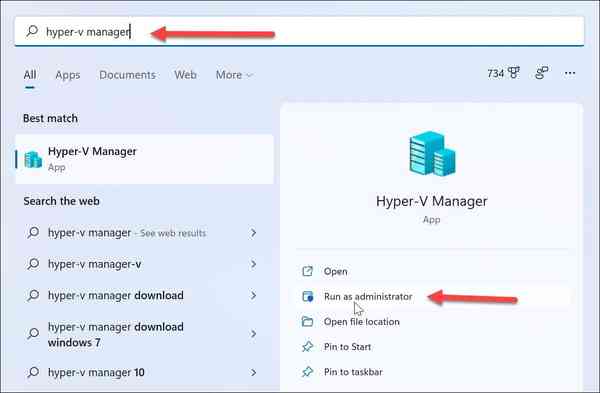Click the Open launch icon

click(307, 271)
